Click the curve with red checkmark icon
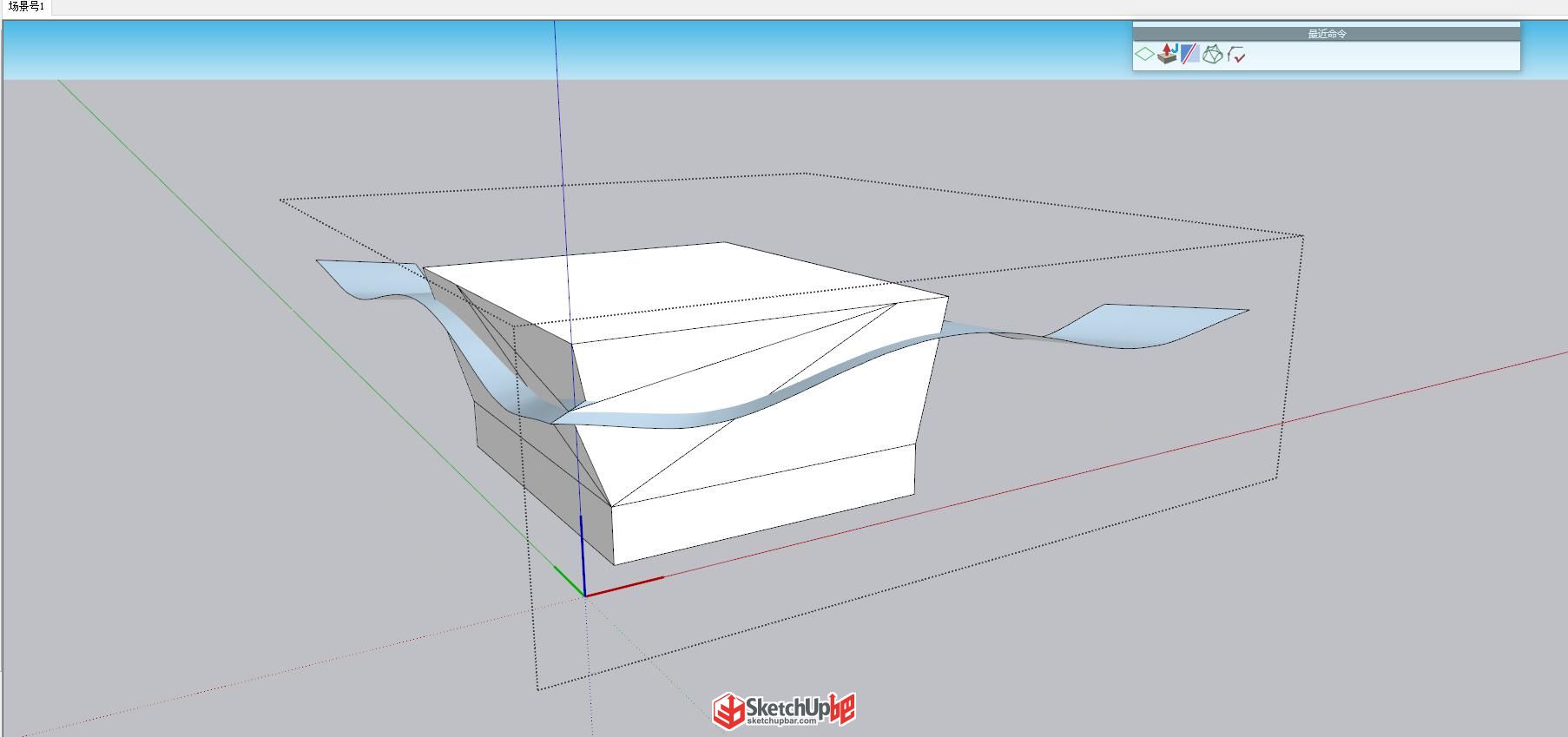Image resolution: width=1568 pixels, height=737 pixels. tap(1236, 55)
